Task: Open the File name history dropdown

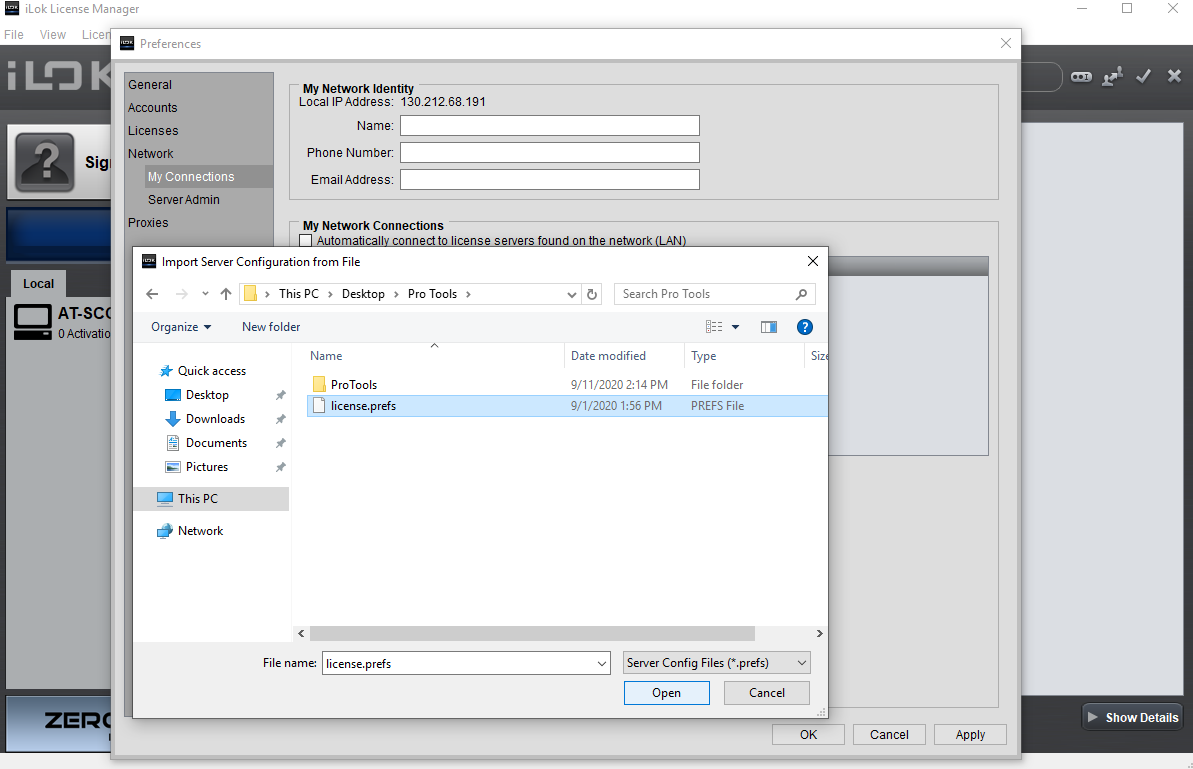Action: coord(601,664)
